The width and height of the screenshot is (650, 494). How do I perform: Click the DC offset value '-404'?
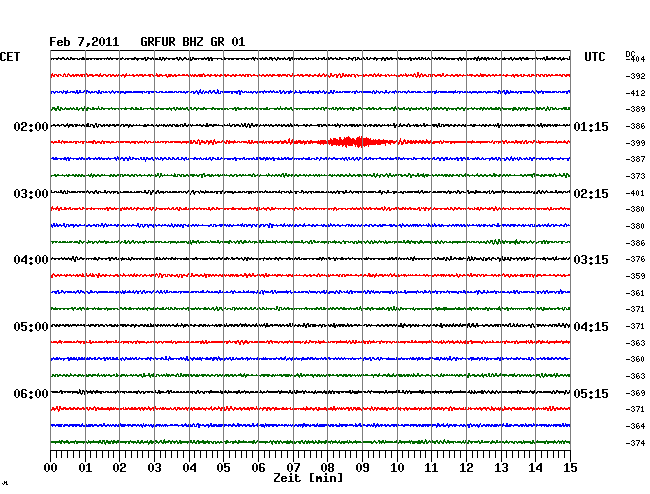point(635,59)
